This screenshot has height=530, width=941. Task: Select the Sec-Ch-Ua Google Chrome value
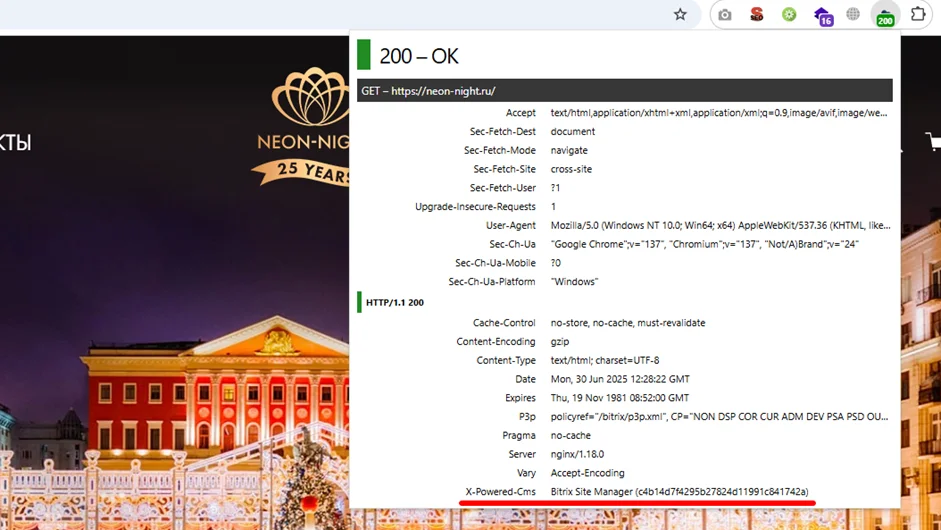(x=705, y=244)
